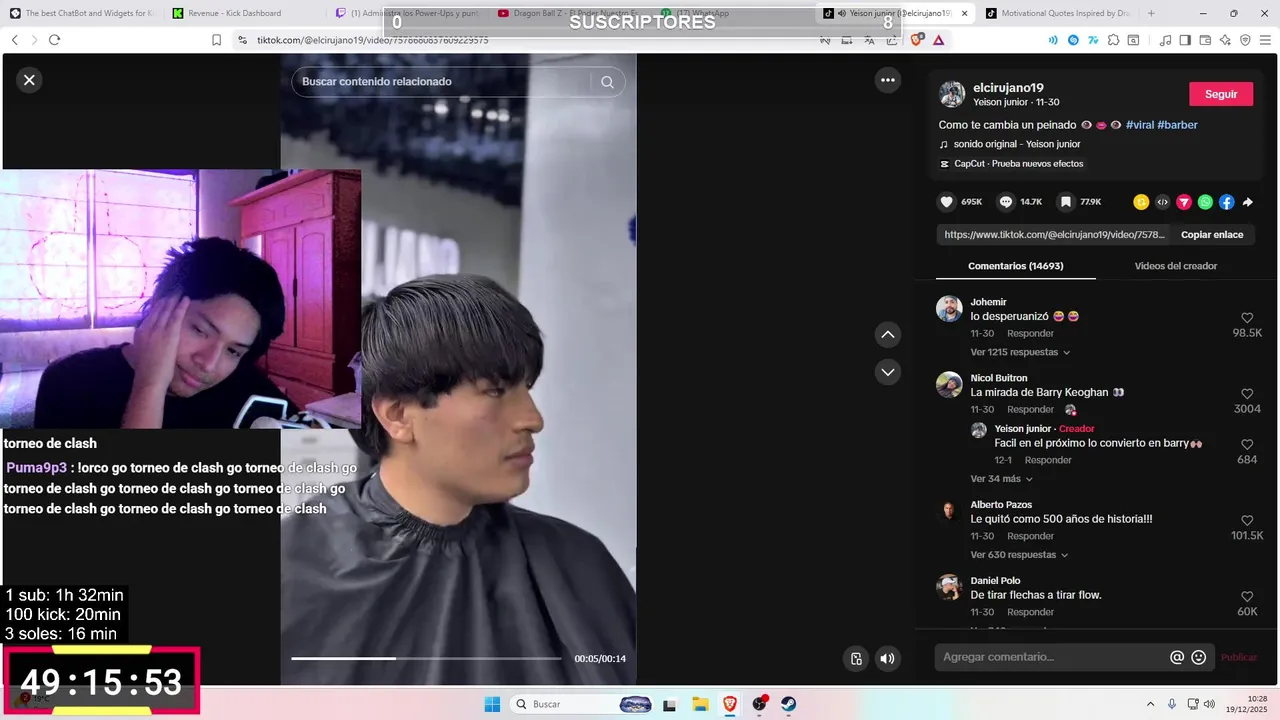The image size is (1280, 720).
Task: Switch to 'Comentarios (14693)' tab
Action: [x=1015, y=266]
